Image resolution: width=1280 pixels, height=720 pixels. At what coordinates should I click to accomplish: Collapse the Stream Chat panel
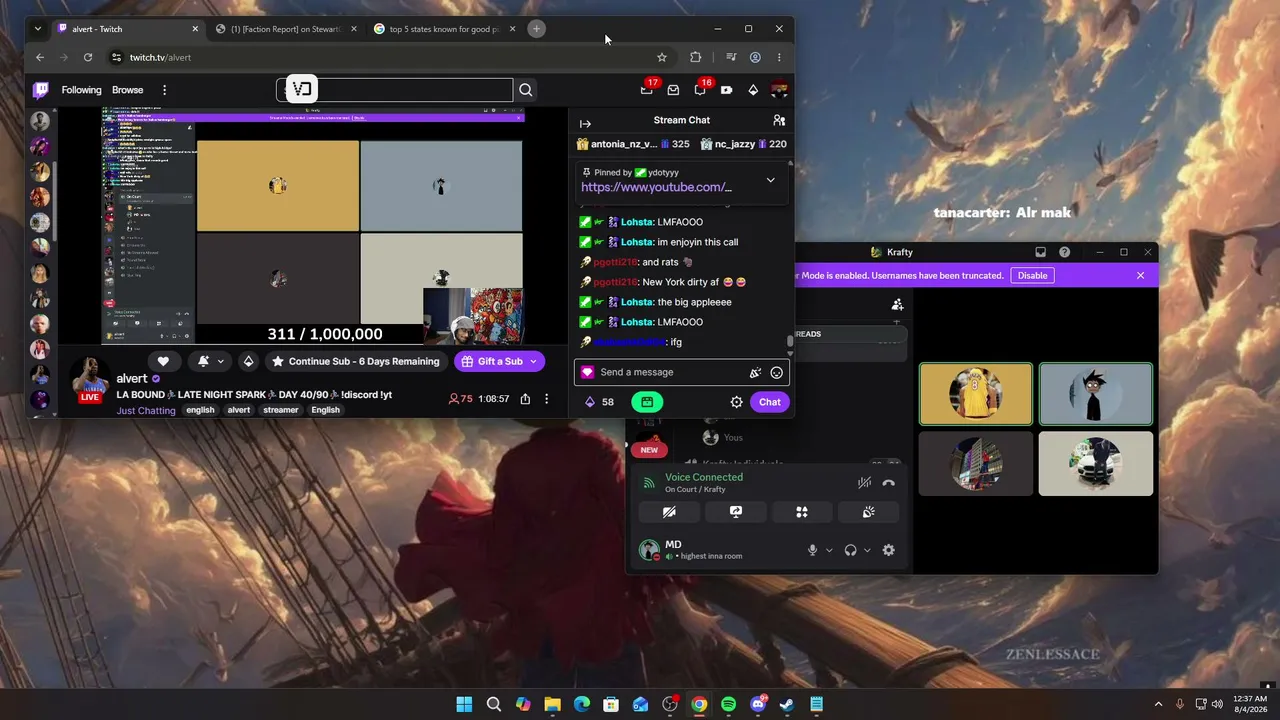[x=586, y=124]
